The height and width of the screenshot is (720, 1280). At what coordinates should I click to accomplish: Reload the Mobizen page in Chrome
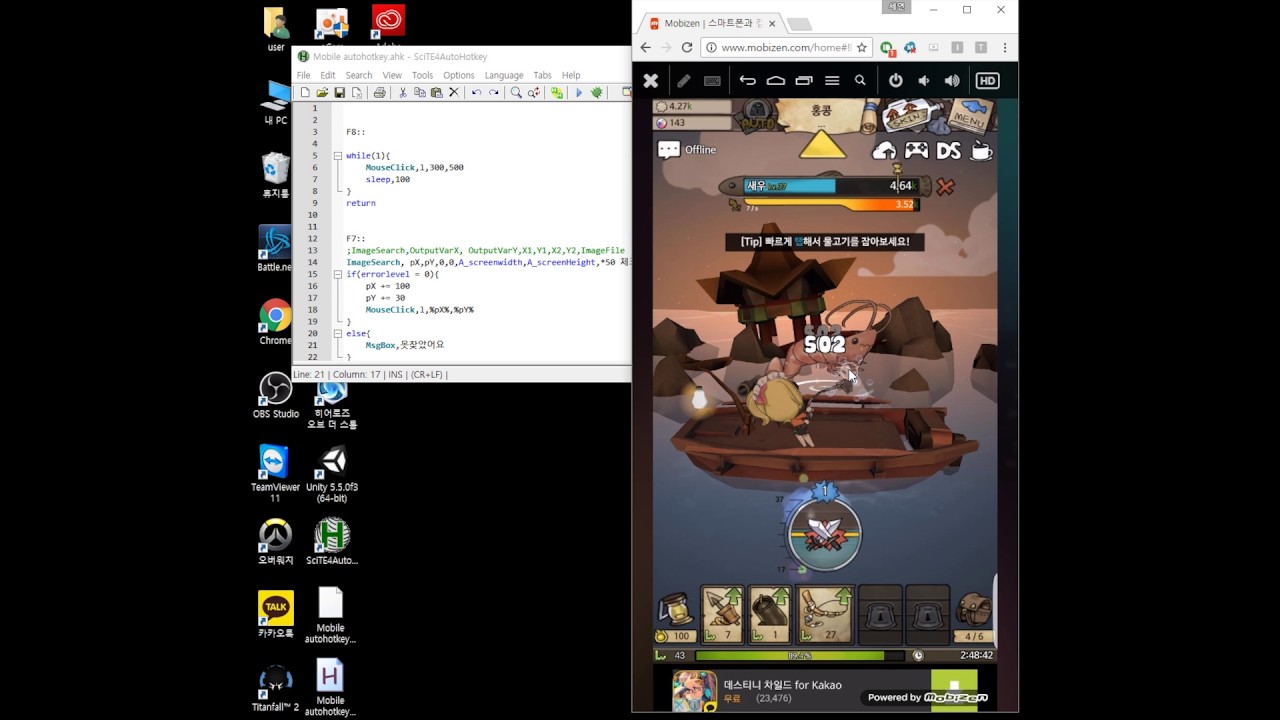pos(687,47)
